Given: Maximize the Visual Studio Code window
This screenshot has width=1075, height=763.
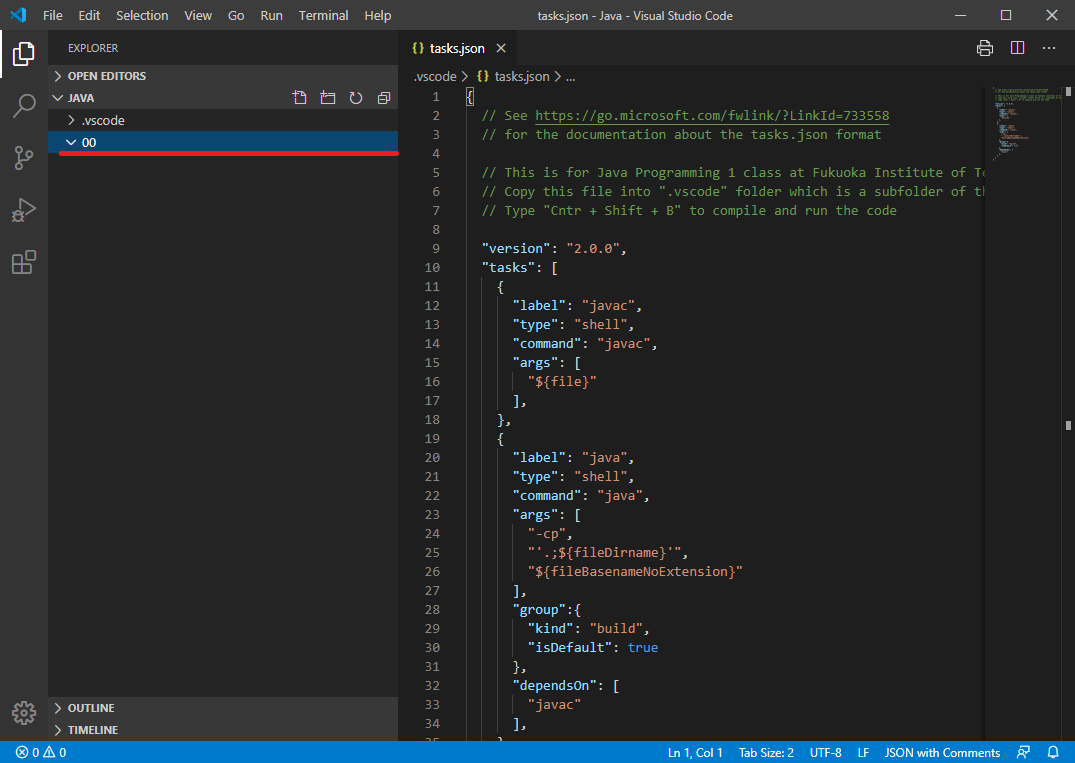Looking at the screenshot, I should (x=1006, y=15).
